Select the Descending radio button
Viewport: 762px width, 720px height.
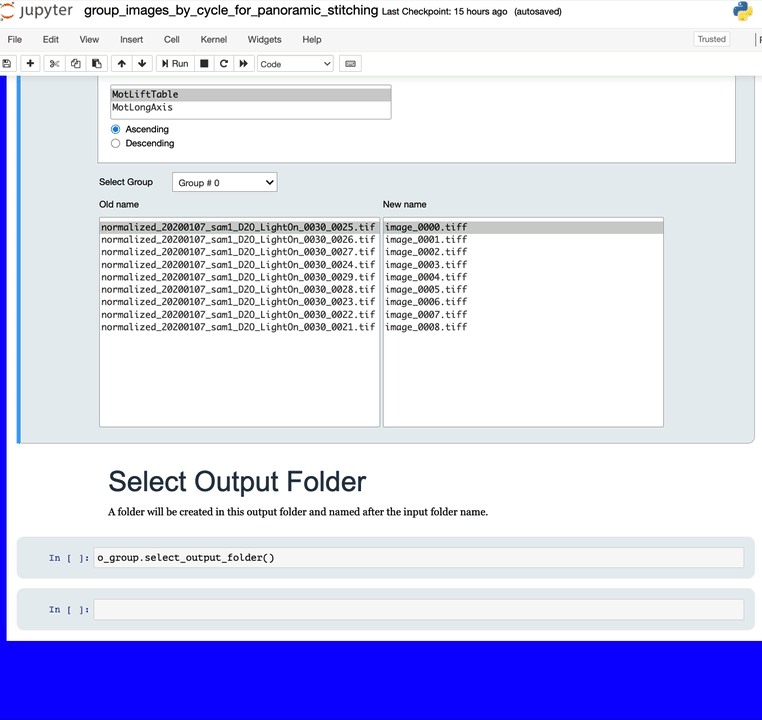click(116, 143)
